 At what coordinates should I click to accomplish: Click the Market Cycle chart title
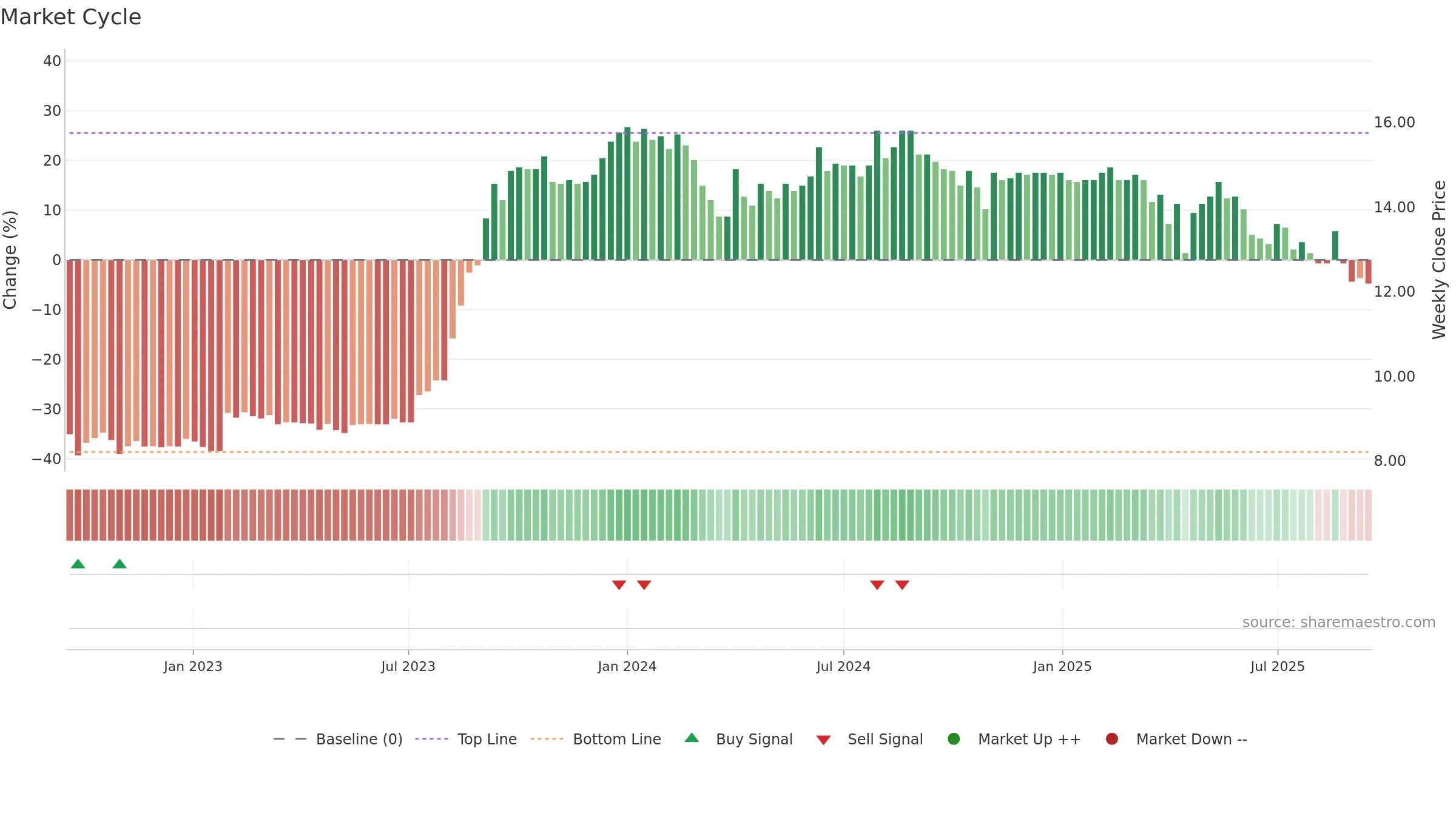(x=71, y=17)
